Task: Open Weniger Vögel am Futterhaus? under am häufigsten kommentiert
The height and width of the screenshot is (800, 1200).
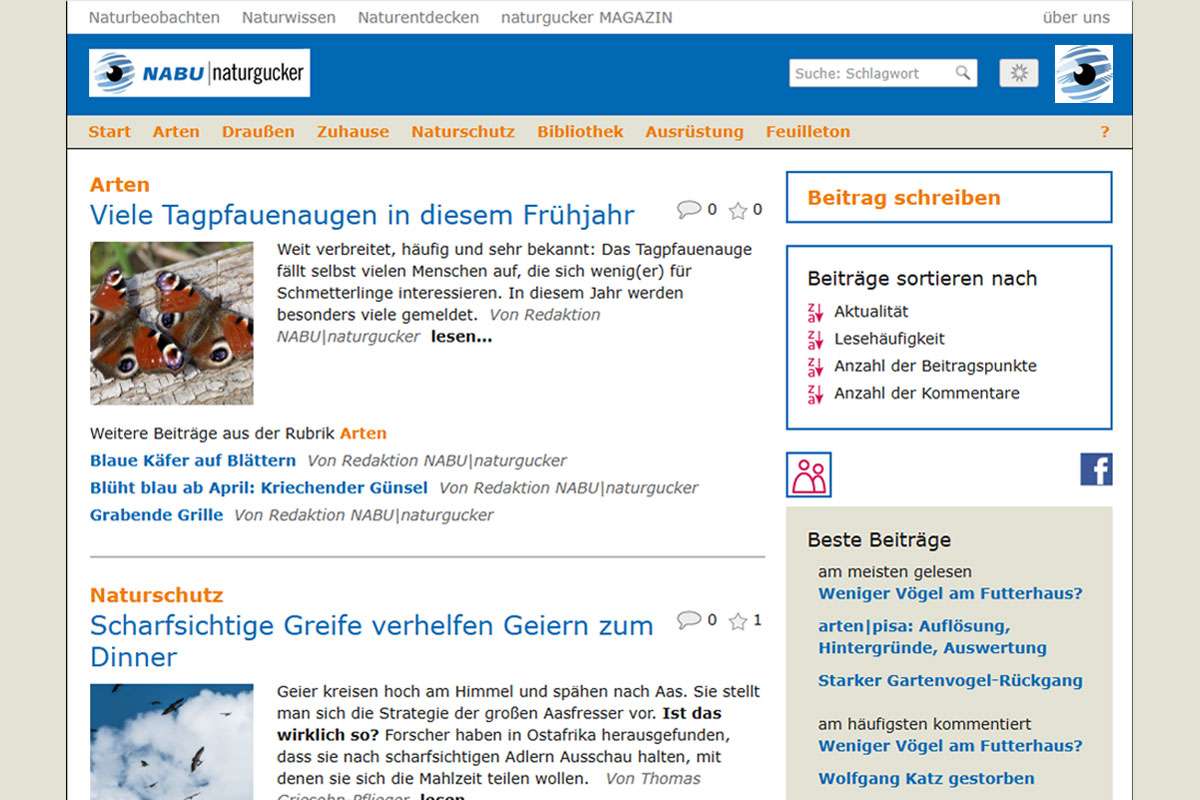Action: [950, 746]
